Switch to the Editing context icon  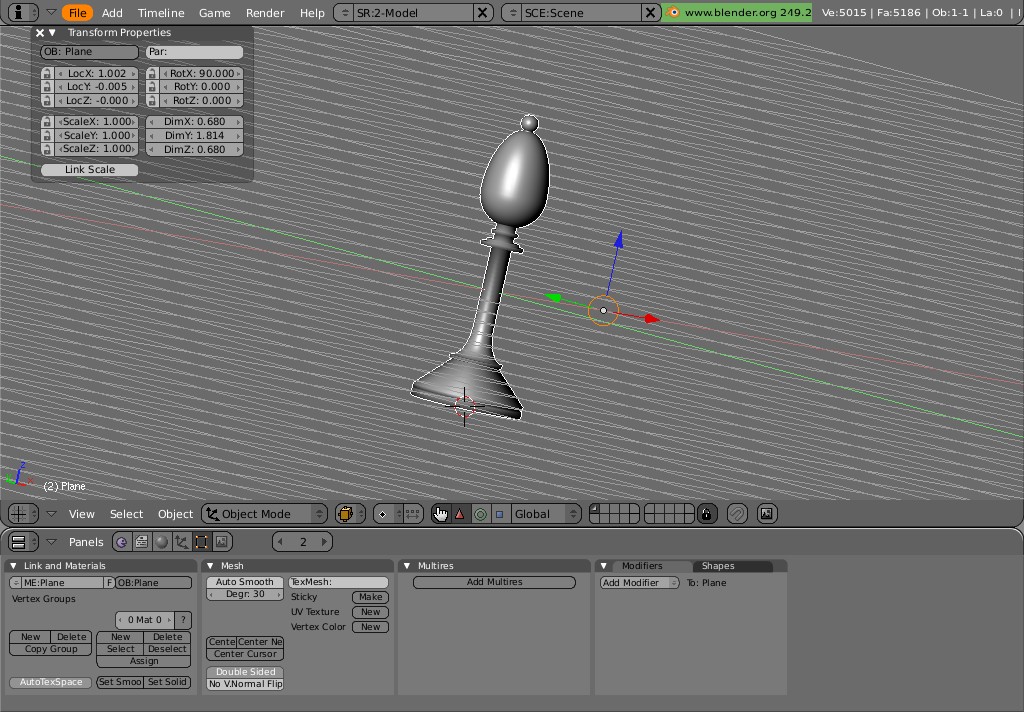[201, 542]
